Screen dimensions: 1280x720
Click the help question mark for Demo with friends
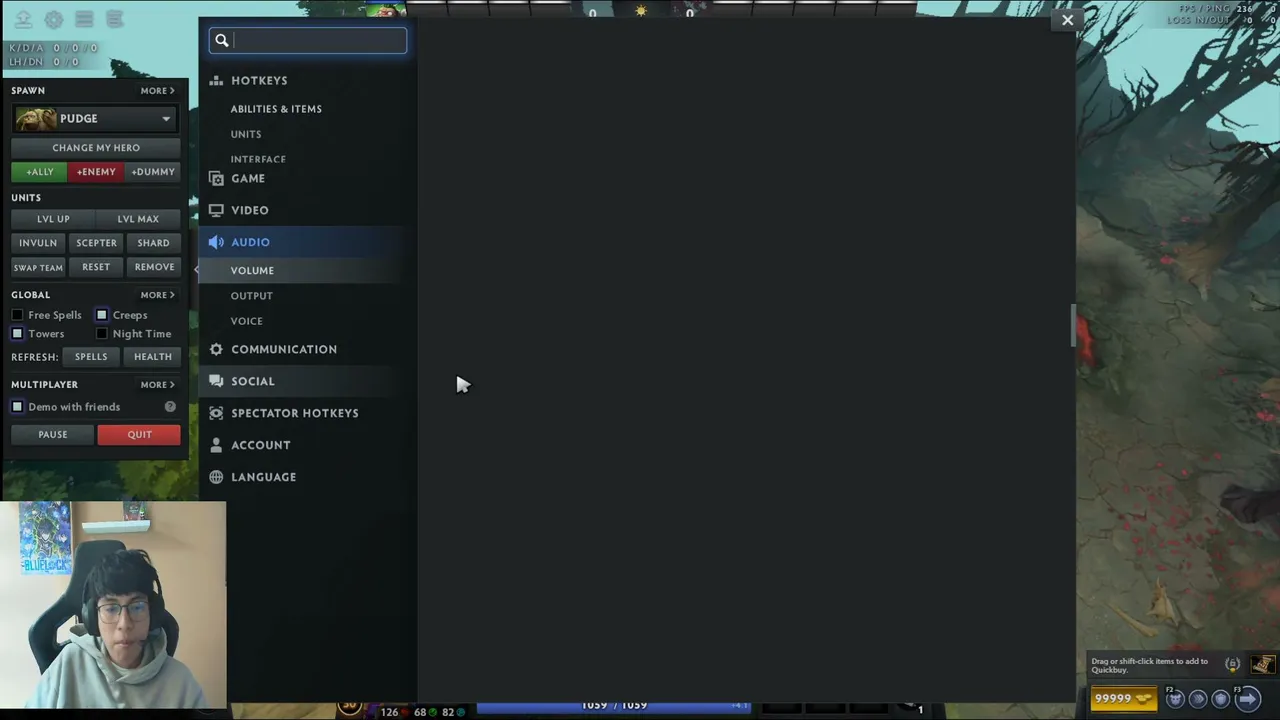pos(170,407)
